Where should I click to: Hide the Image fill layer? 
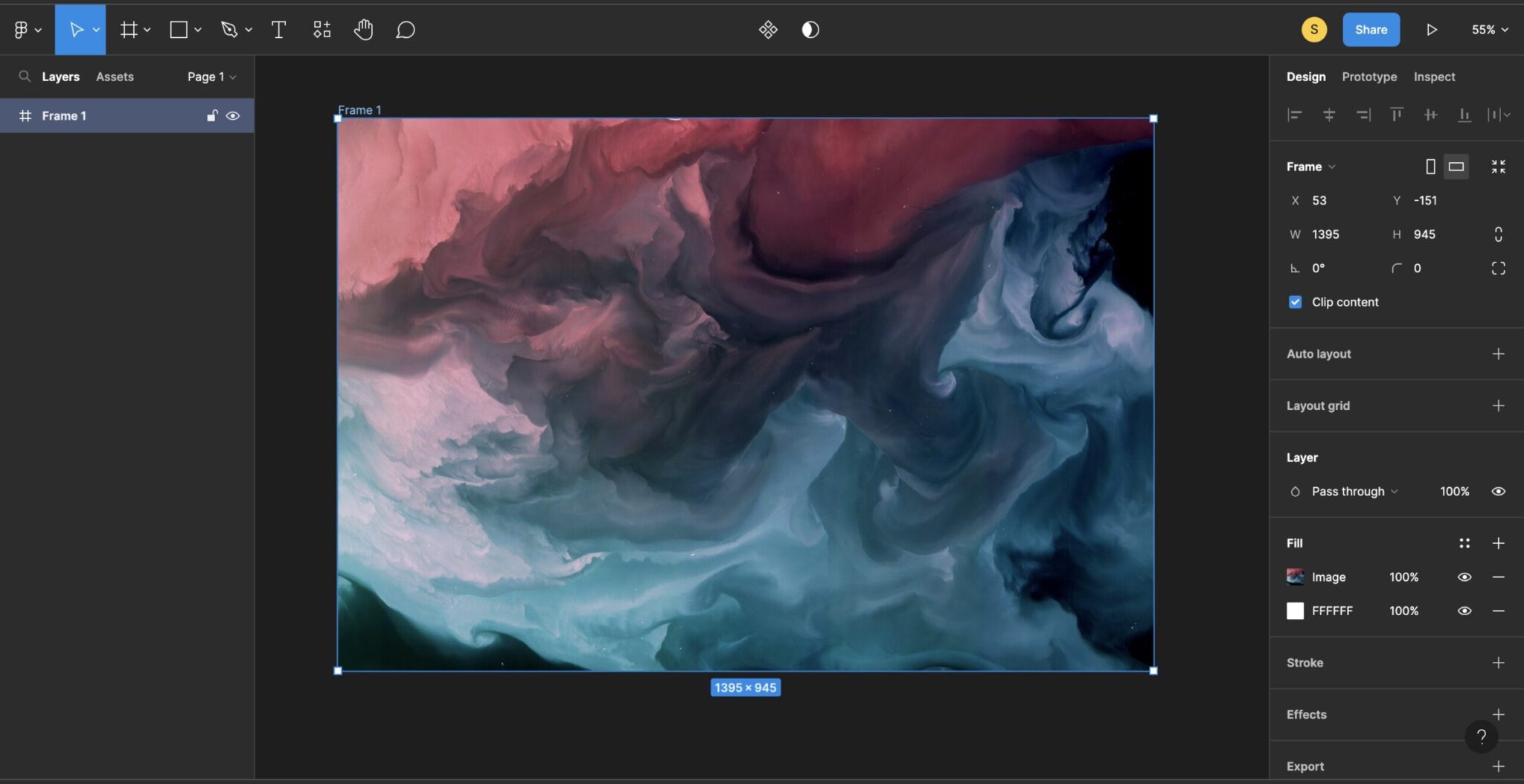[x=1464, y=577]
